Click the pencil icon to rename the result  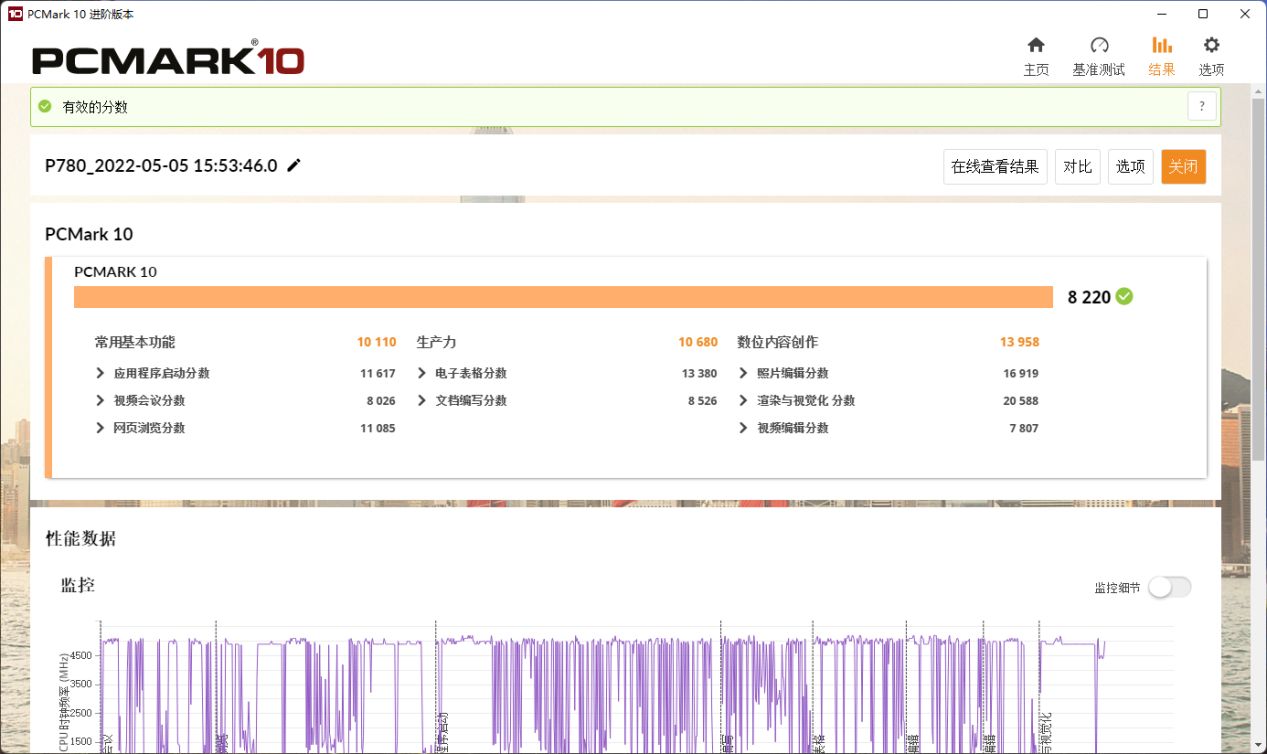click(x=292, y=165)
